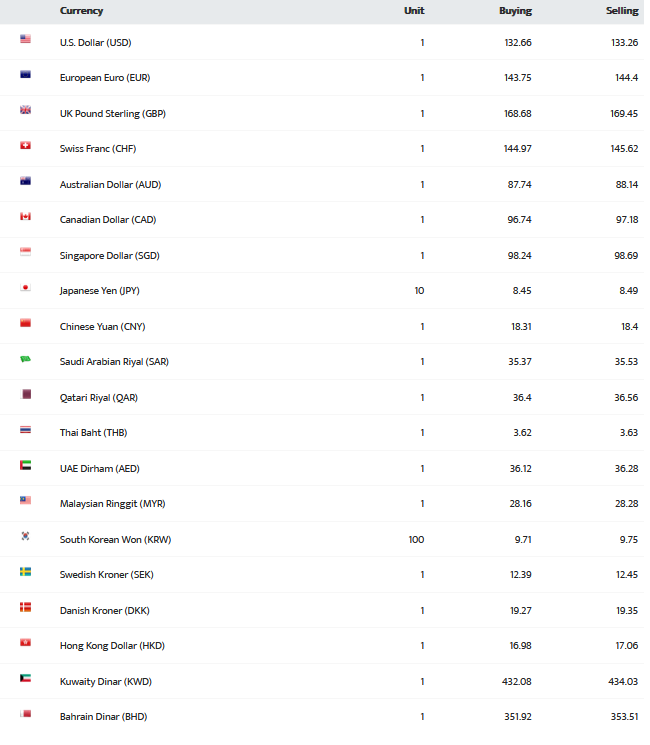
Task: Click the European Euro flag icon
Action: point(26,74)
